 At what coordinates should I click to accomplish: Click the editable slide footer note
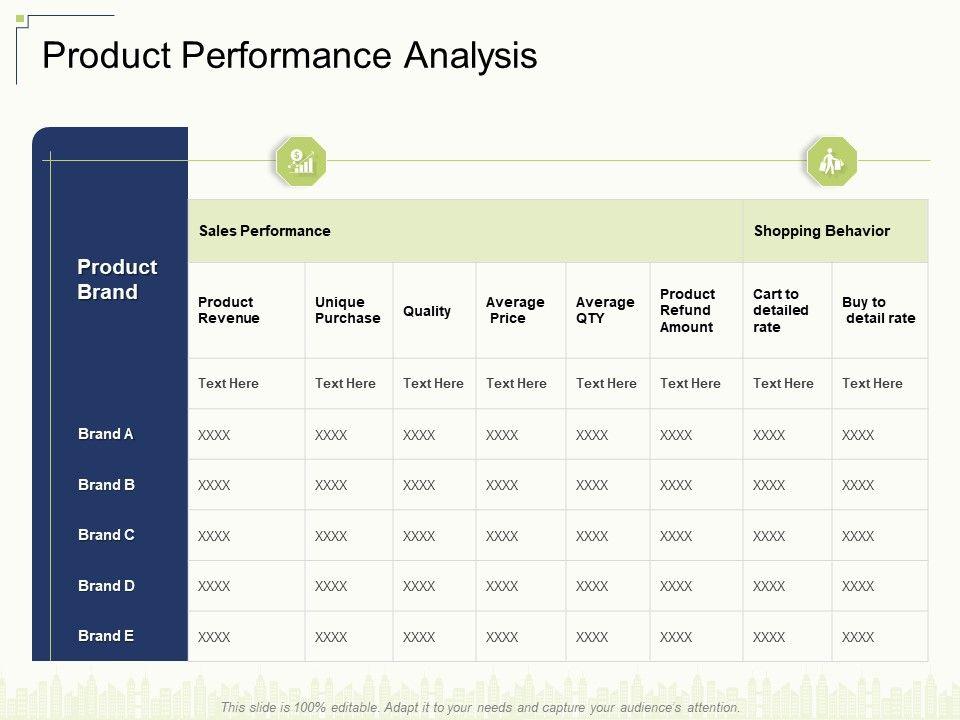(480, 707)
